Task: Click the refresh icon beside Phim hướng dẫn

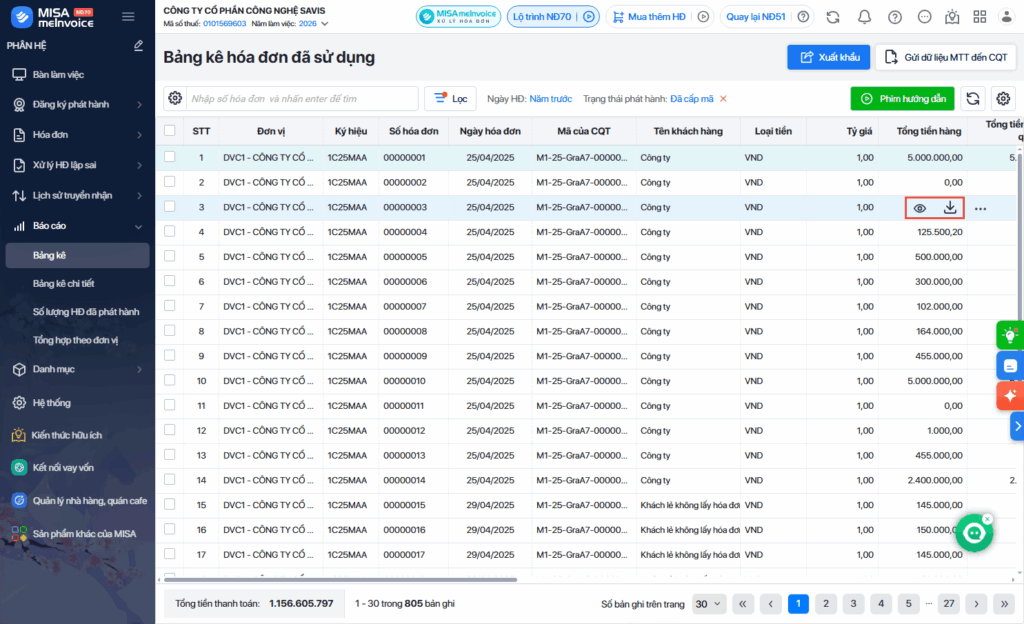Action: 972,98
